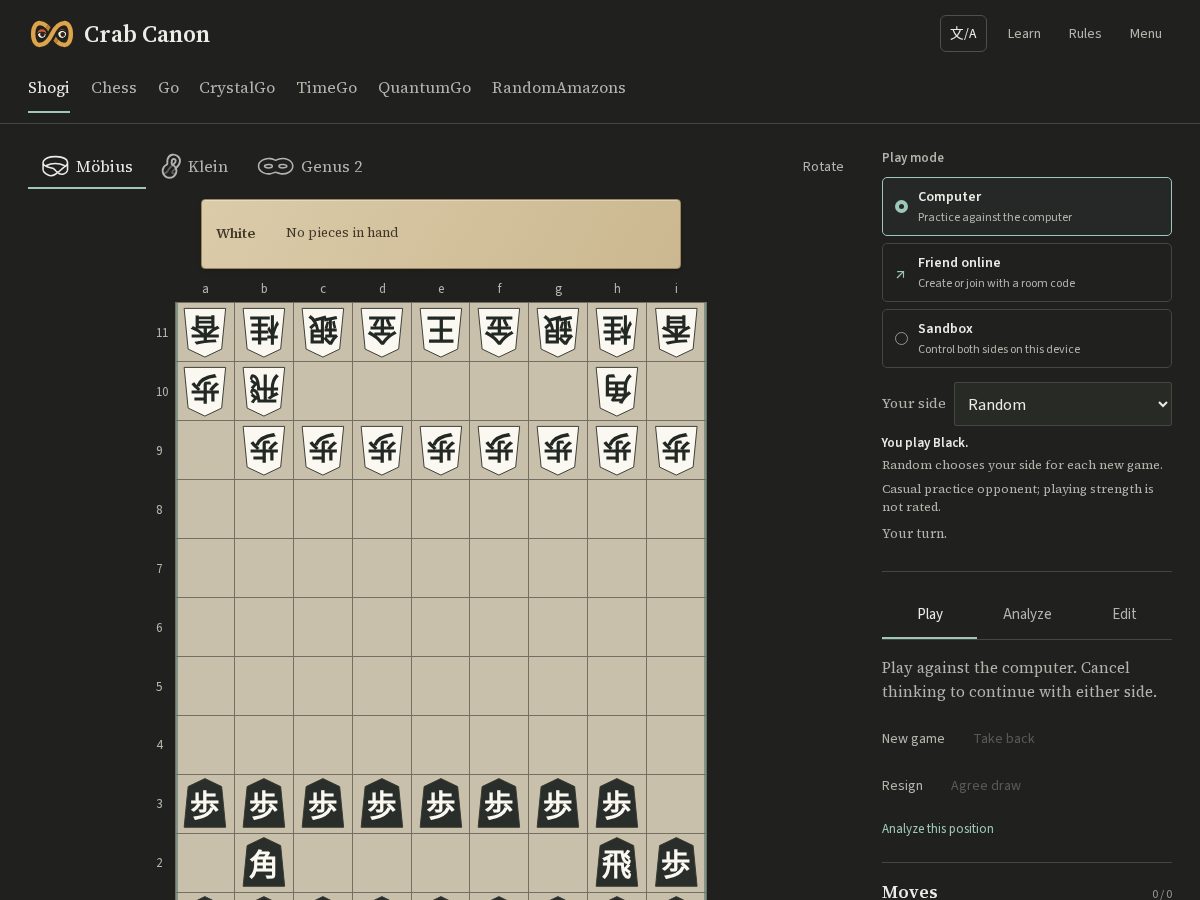Select White's gold general on d11
The width and height of the screenshot is (1200, 900).
[382, 332]
